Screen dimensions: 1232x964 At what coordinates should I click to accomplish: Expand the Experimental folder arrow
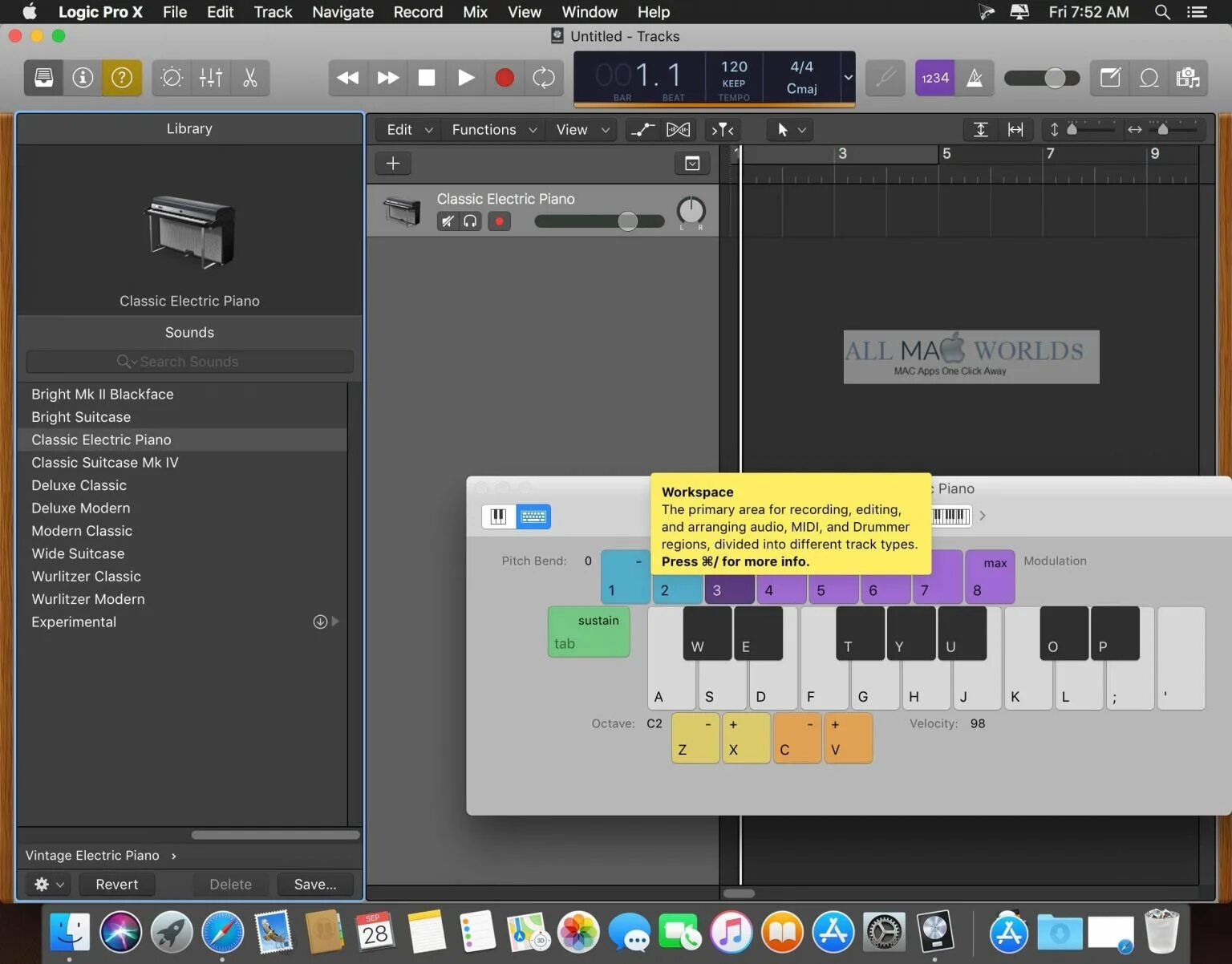tap(335, 622)
